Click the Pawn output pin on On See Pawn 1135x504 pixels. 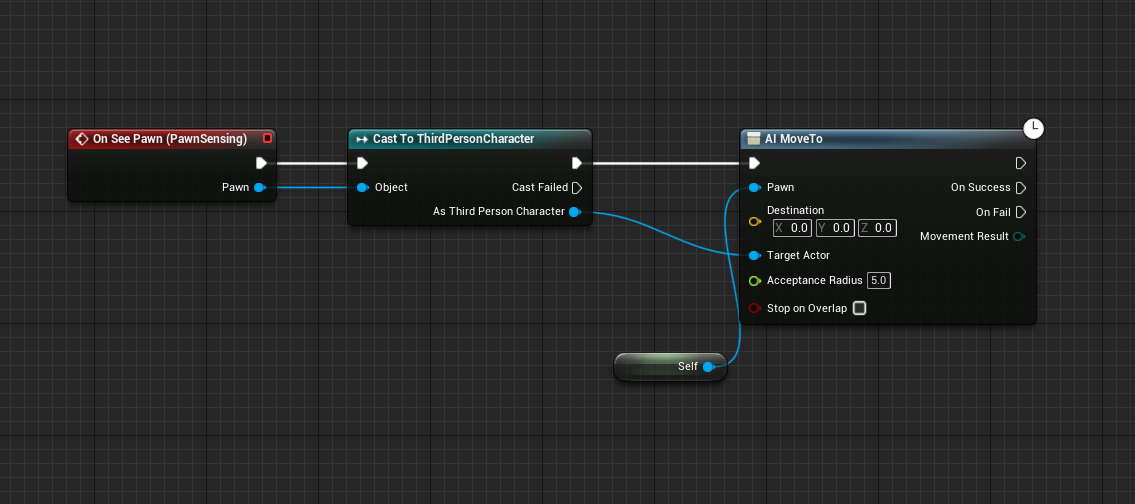pos(260,188)
